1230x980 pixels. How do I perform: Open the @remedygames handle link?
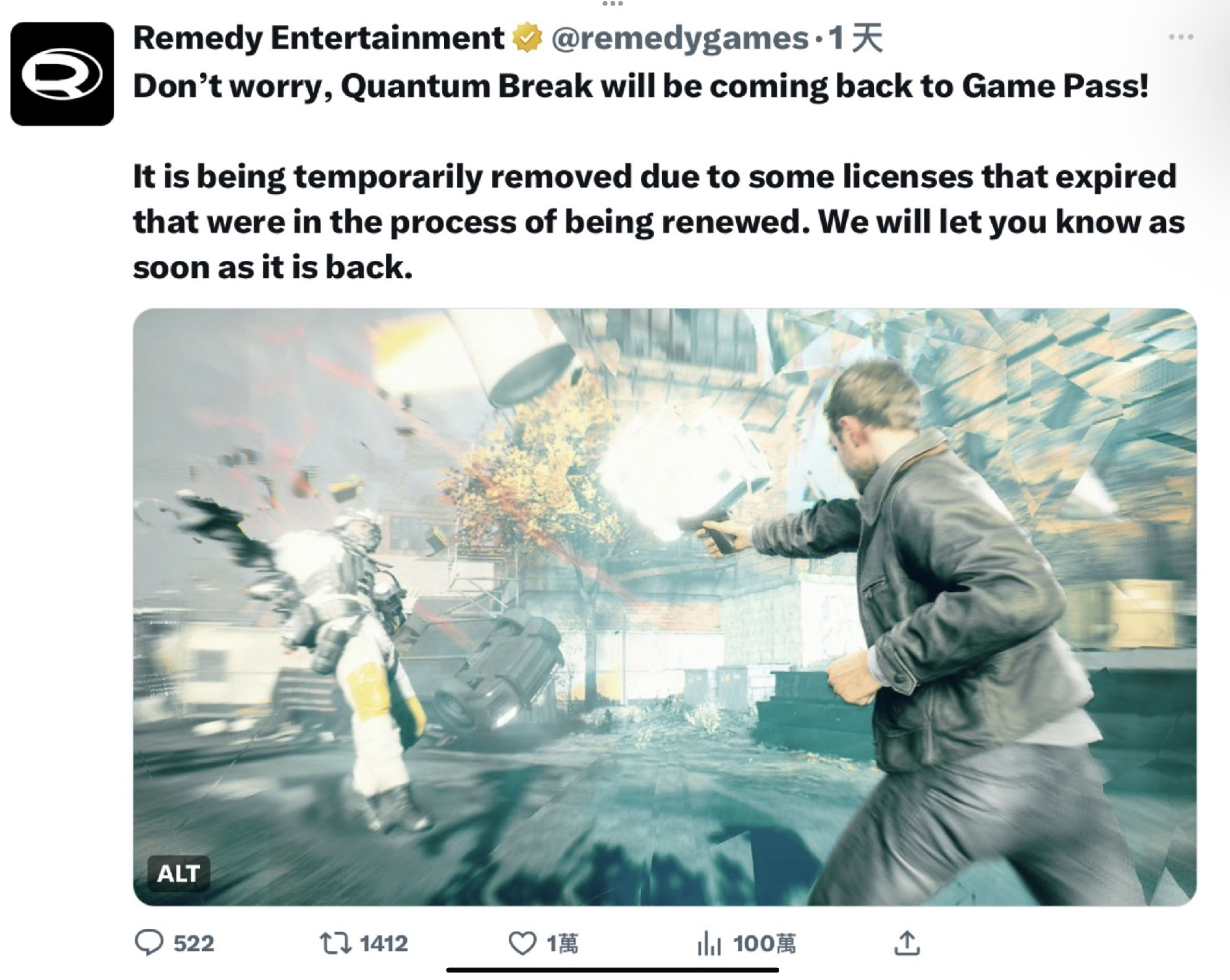point(680,39)
